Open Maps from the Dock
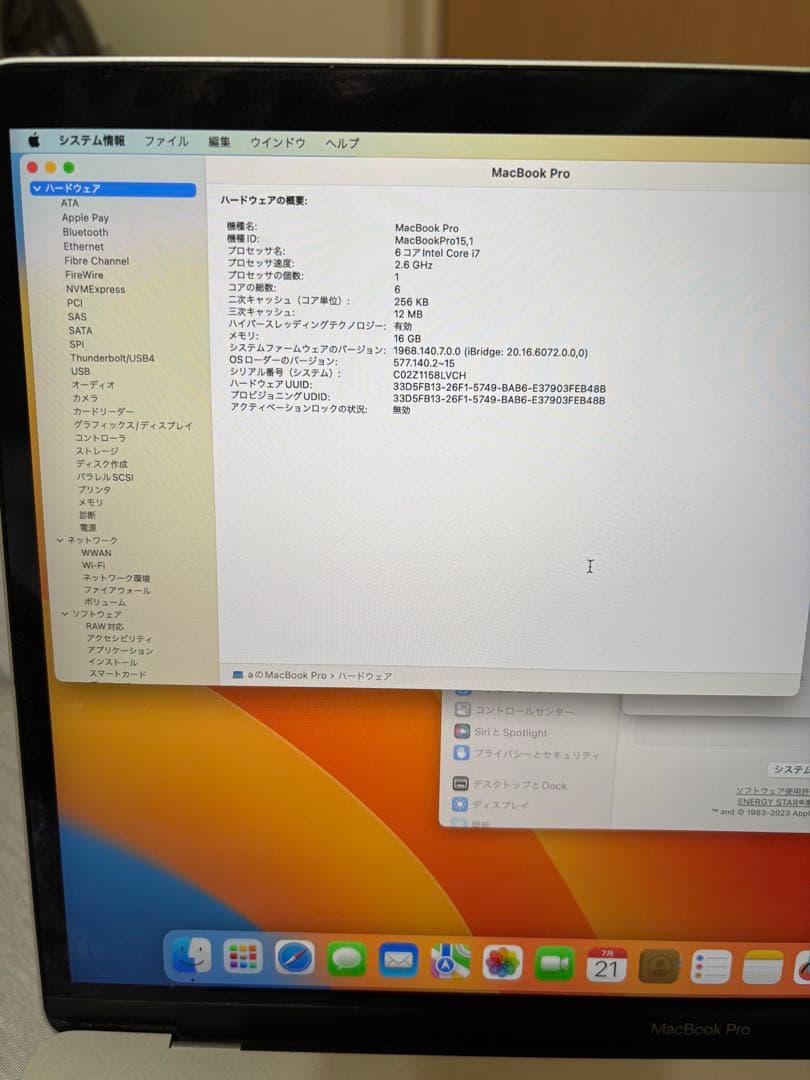810x1080 pixels. (450, 962)
